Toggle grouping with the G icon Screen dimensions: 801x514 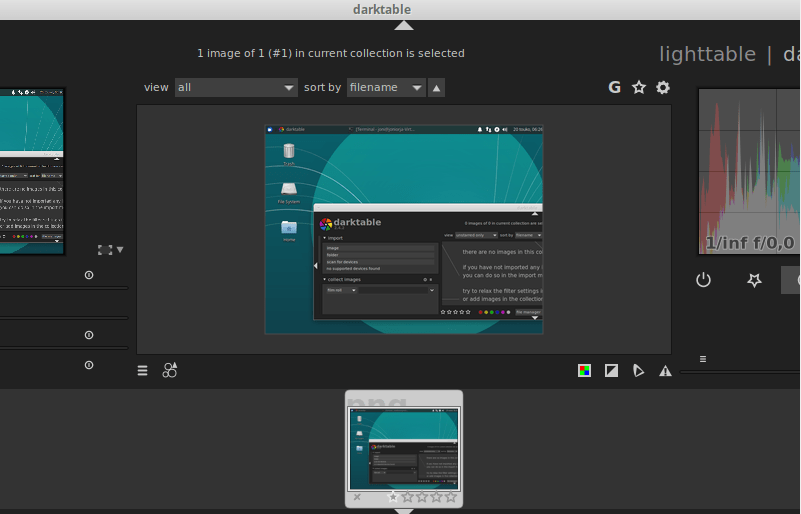pos(615,88)
